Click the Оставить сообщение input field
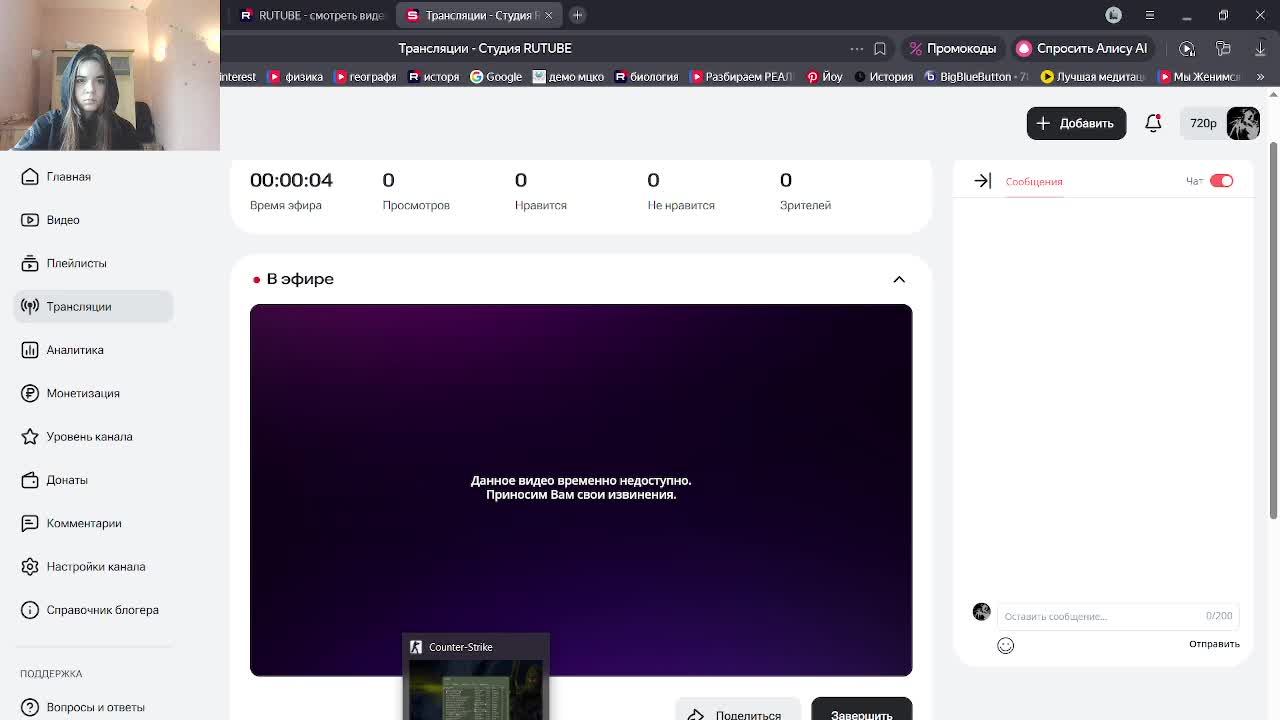 pyautogui.click(x=1117, y=616)
